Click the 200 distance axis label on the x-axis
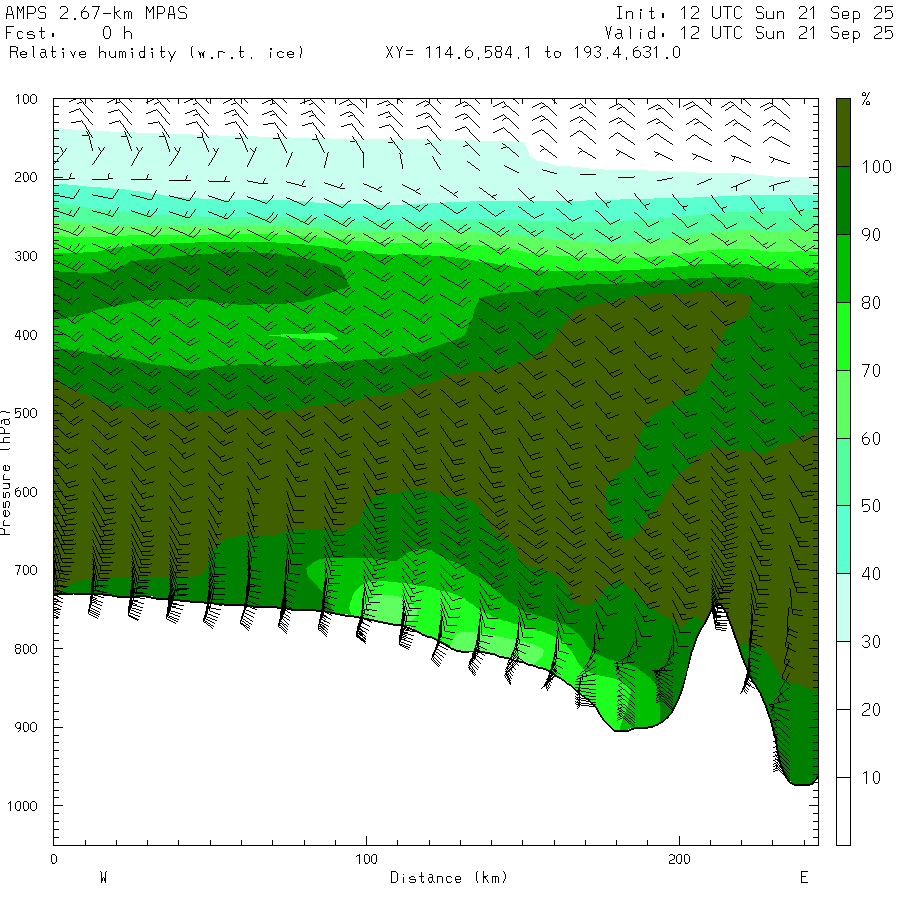 coord(680,859)
